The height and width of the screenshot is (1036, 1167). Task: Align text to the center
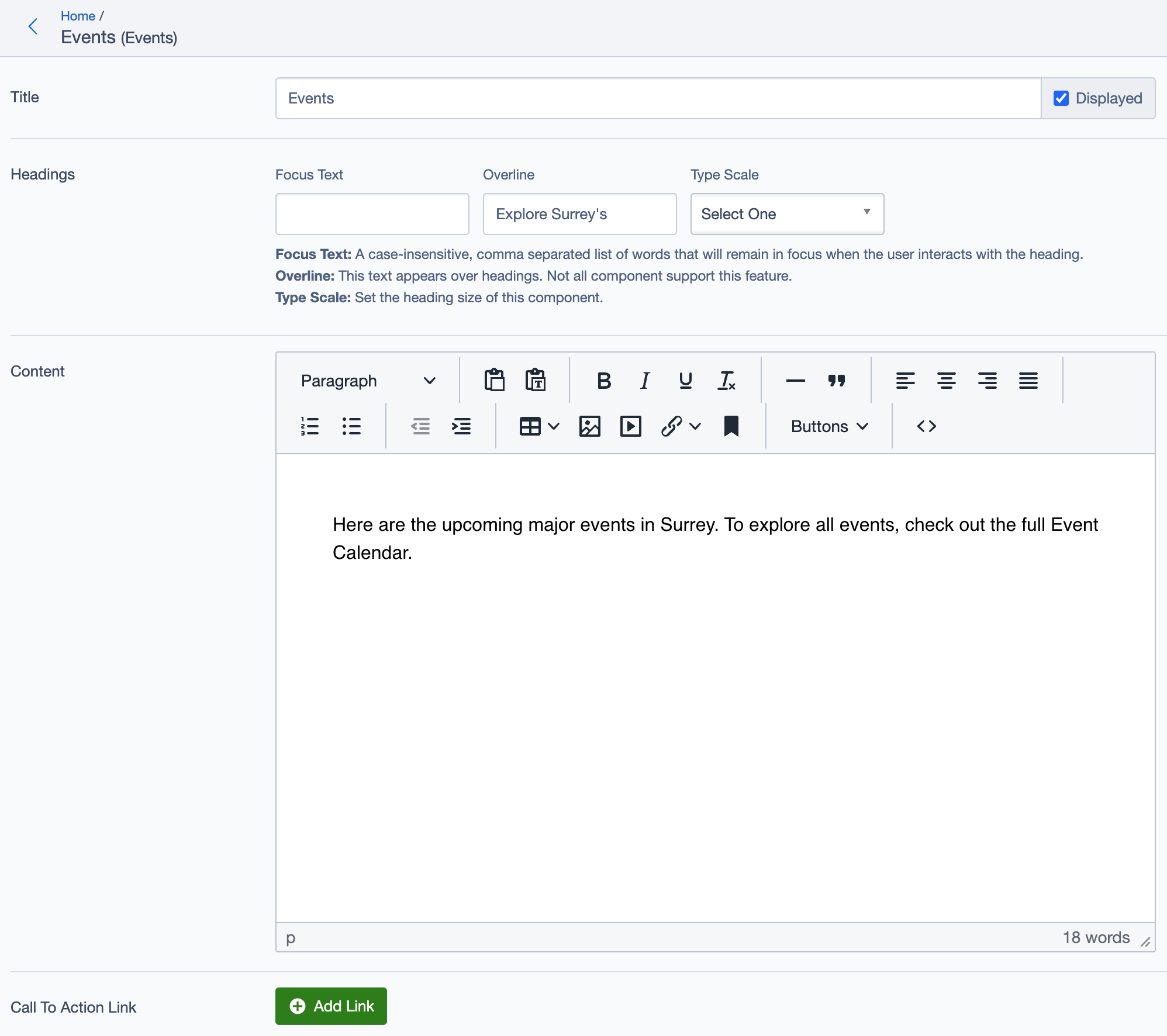[x=946, y=381]
